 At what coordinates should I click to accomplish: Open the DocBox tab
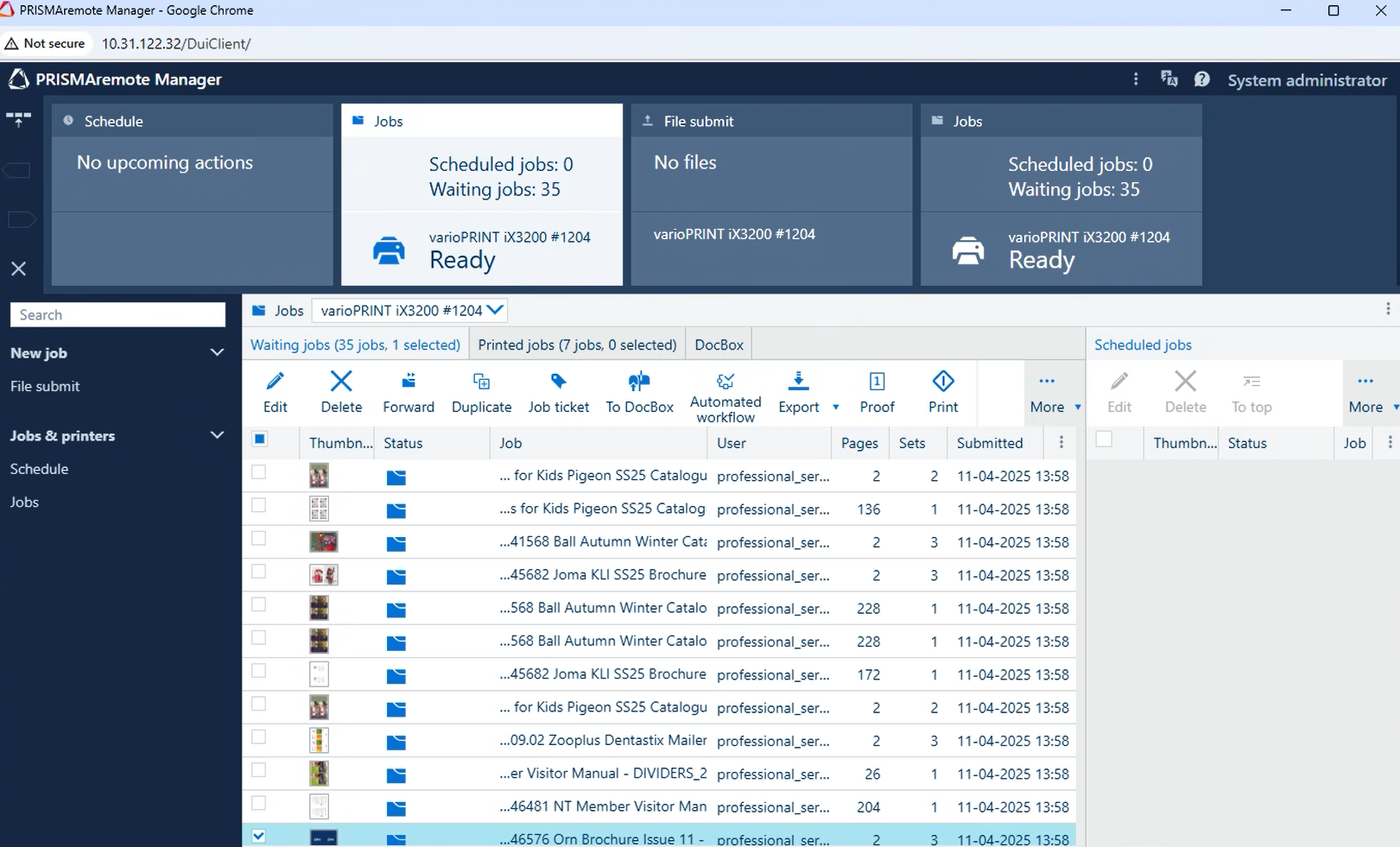[719, 344]
